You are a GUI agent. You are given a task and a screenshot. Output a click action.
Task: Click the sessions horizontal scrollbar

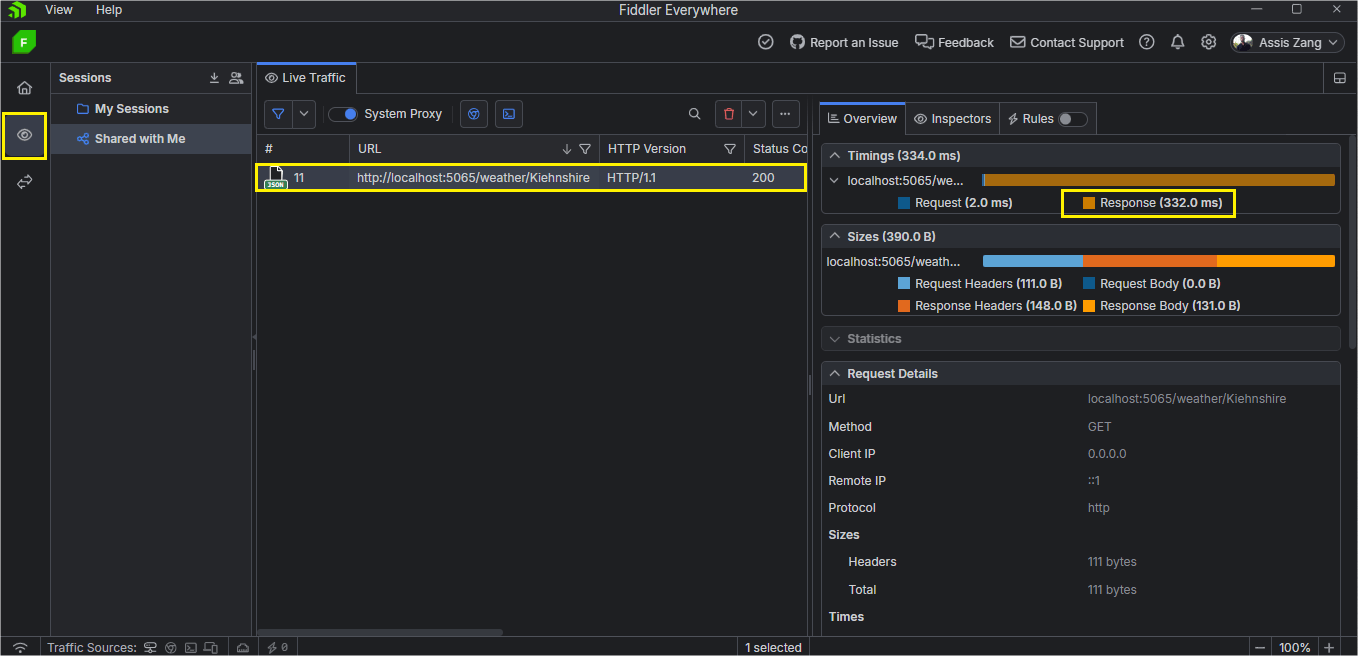(x=380, y=633)
